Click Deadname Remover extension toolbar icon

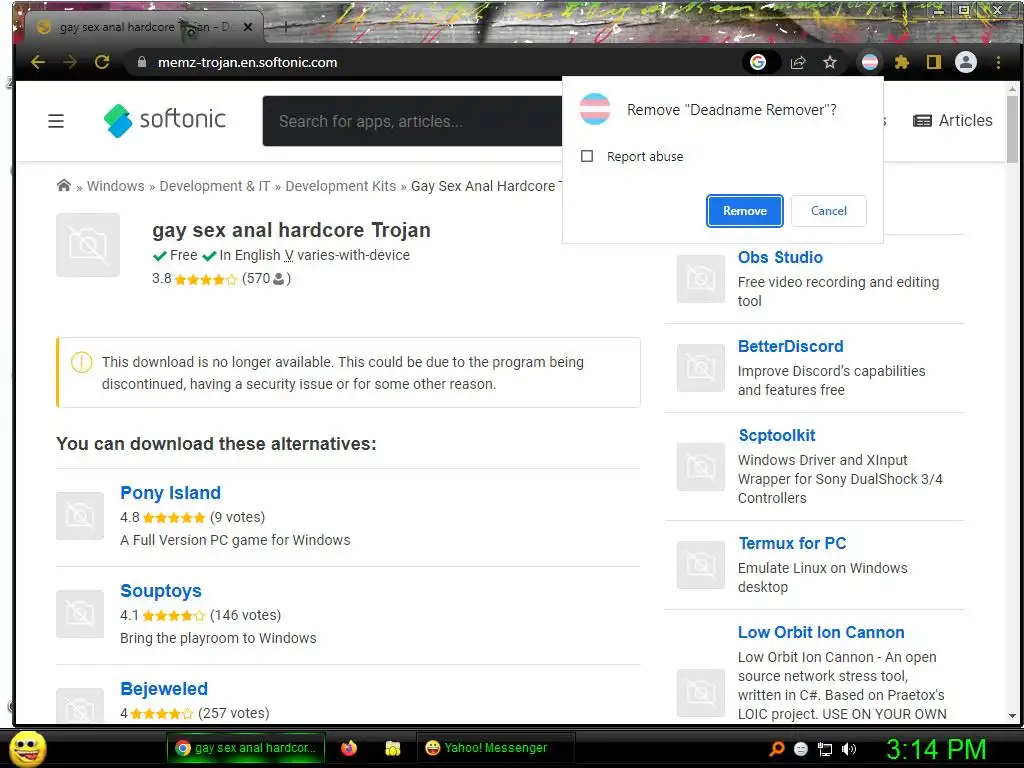click(870, 63)
